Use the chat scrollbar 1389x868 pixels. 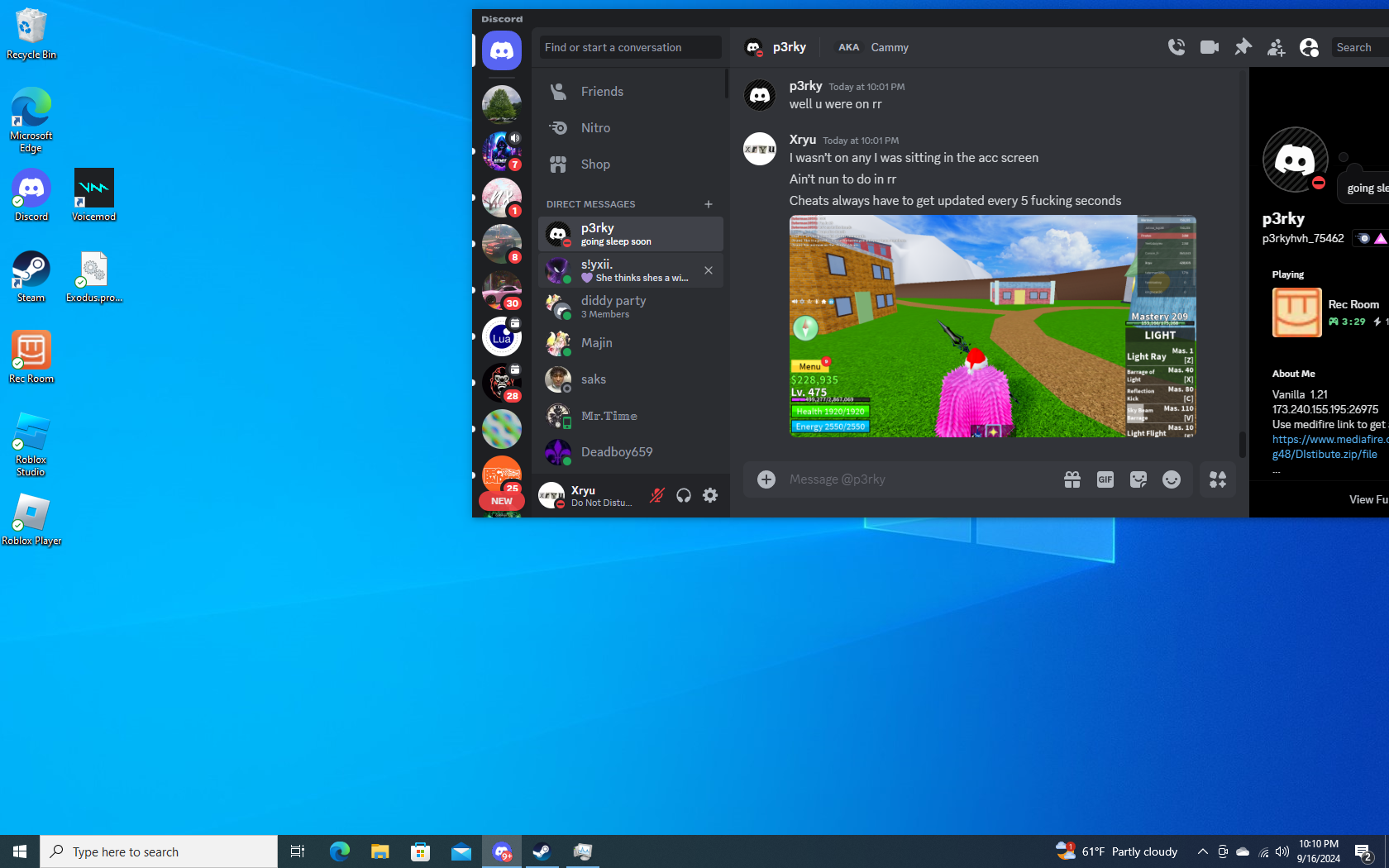(x=1242, y=444)
